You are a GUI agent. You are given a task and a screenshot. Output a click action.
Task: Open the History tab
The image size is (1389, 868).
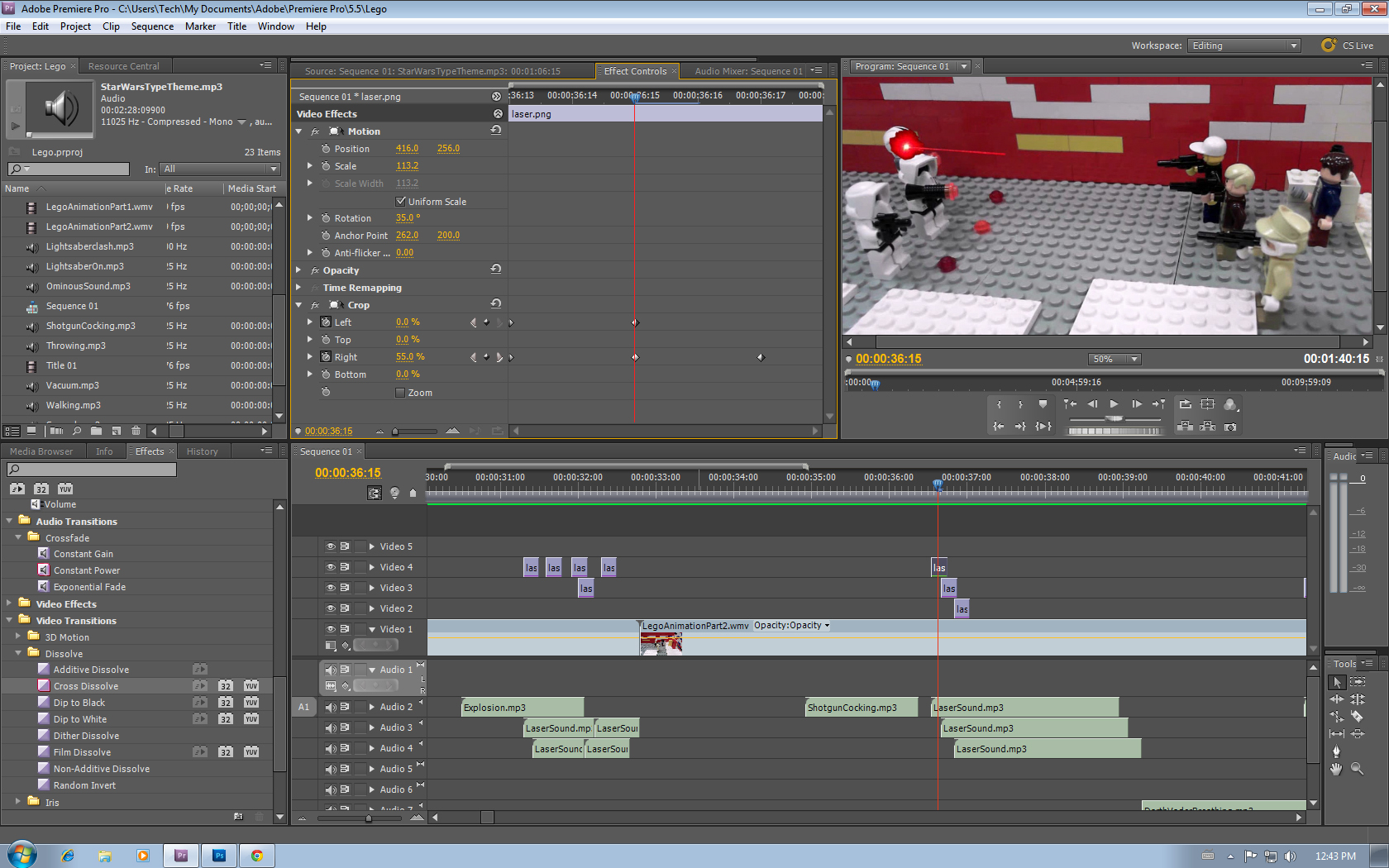[x=202, y=451]
